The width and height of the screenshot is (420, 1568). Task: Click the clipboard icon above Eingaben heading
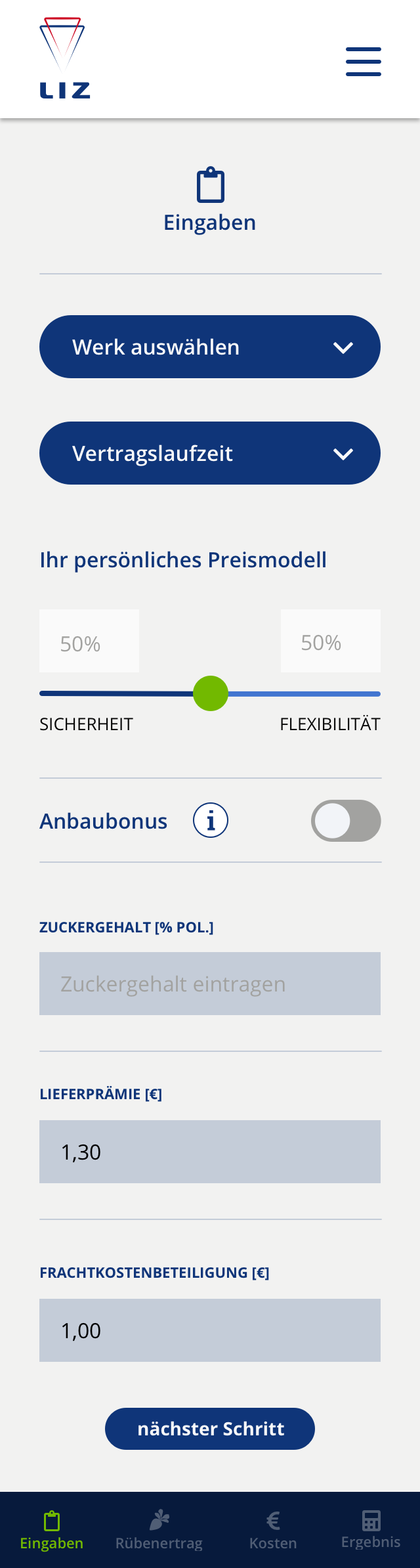[211, 185]
